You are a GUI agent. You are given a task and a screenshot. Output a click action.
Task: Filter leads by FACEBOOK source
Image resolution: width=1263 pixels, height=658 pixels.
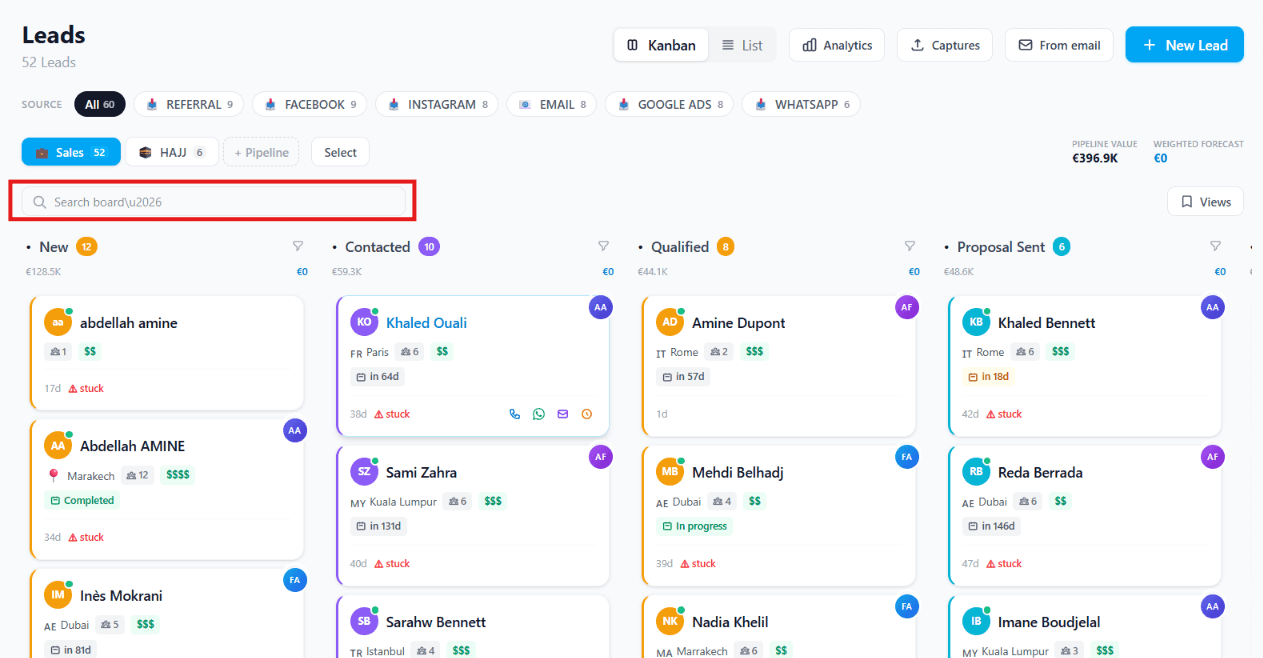point(310,104)
